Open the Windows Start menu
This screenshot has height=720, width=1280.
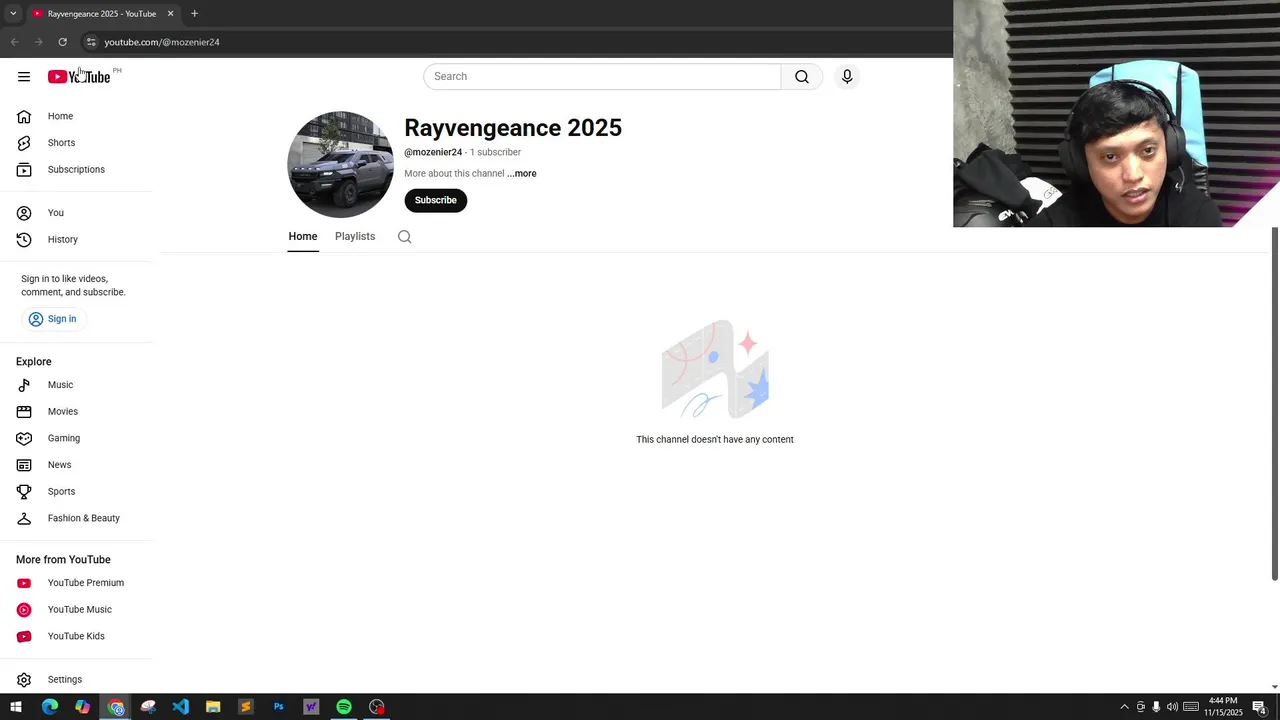click(16, 707)
